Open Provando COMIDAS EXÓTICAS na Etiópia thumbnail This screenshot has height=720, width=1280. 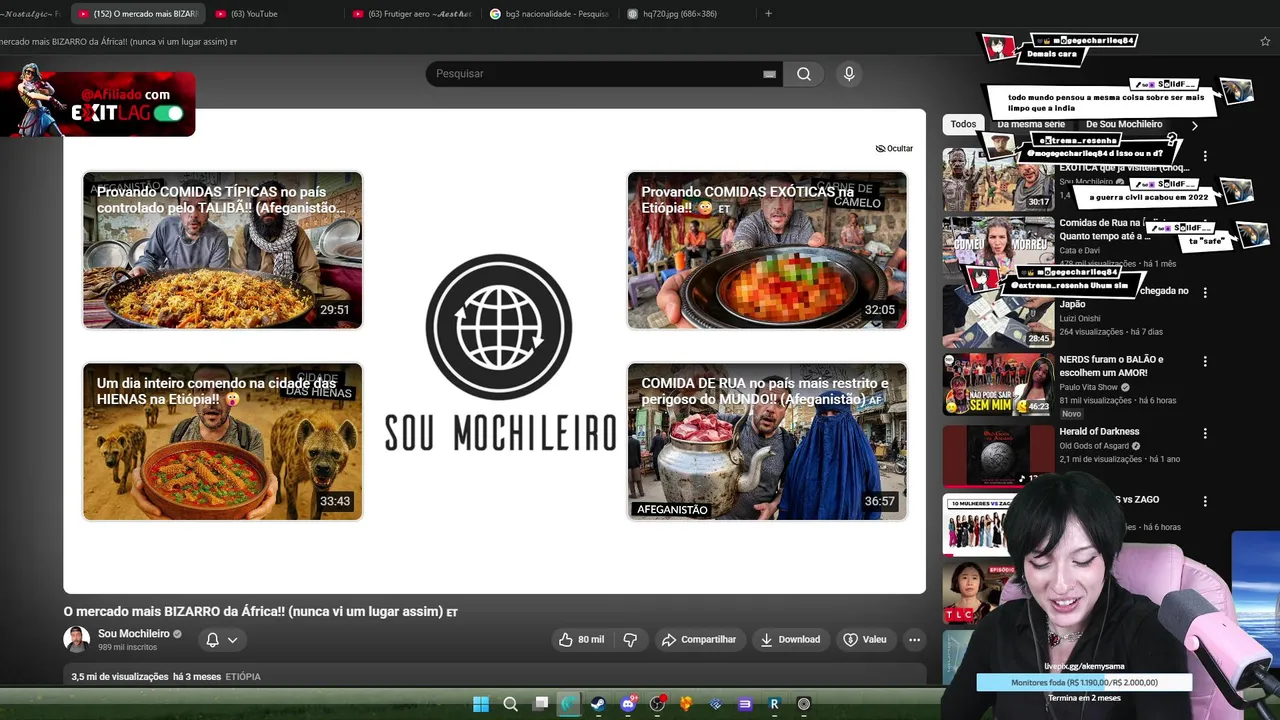coord(767,250)
